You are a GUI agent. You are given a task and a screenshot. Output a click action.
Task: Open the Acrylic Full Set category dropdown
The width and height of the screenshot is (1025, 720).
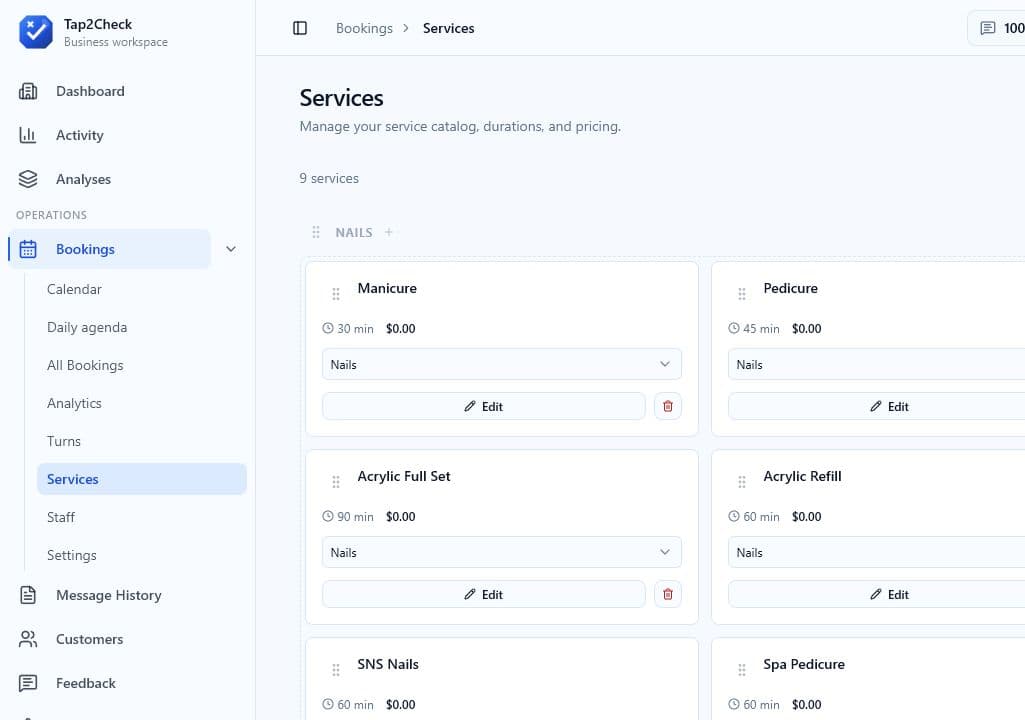click(x=501, y=552)
